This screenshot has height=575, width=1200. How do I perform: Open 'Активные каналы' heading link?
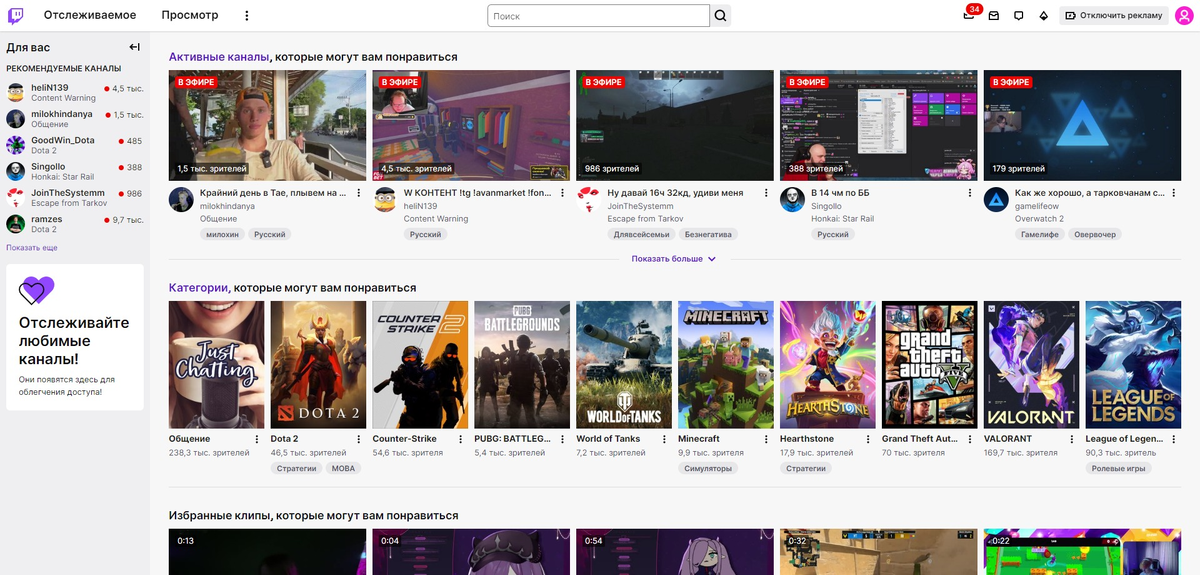(x=219, y=57)
